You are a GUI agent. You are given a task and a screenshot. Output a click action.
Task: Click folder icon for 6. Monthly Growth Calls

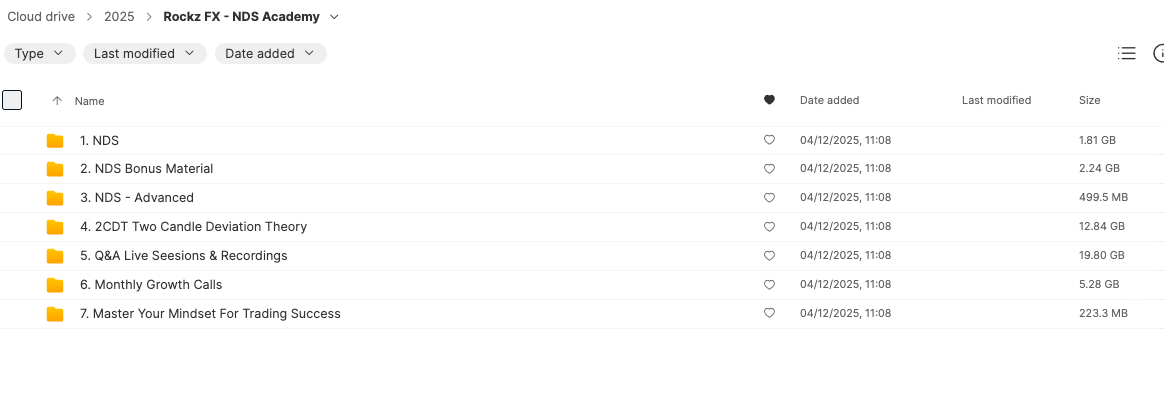pyautogui.click(x=55, y=285)
